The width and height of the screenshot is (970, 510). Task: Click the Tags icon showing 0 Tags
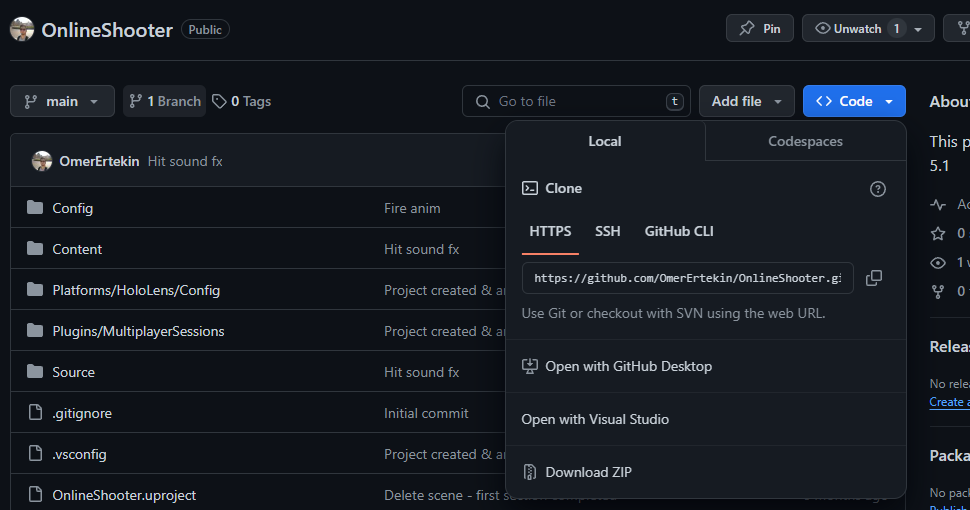[x=219, y=101]
